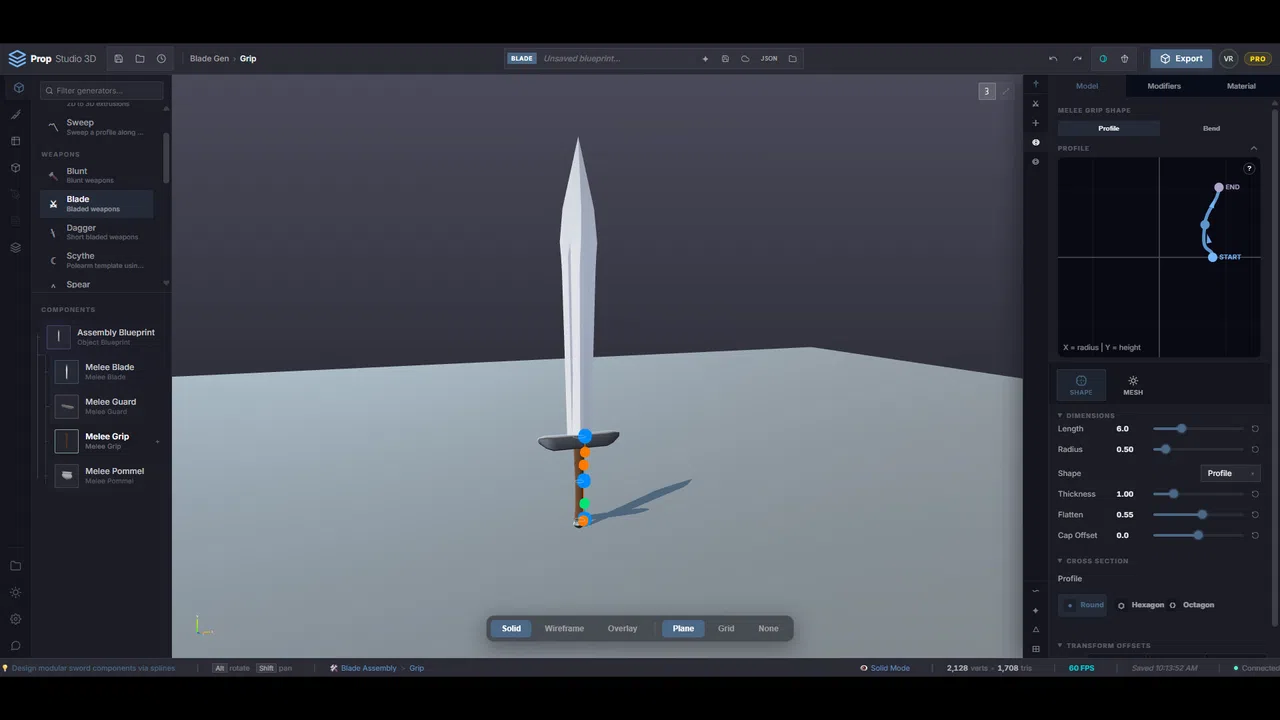Save the blueprint with the blueprint bar disk icon

725,59
